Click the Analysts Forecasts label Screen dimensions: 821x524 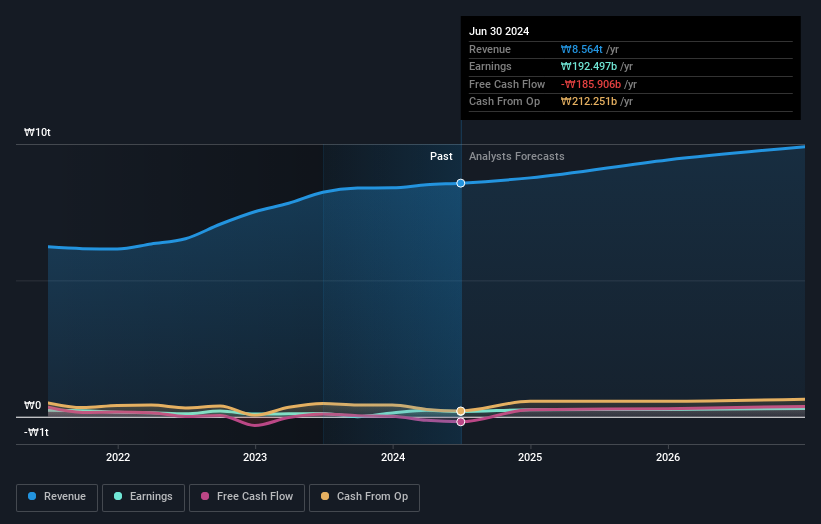click(x=517, y=157)
